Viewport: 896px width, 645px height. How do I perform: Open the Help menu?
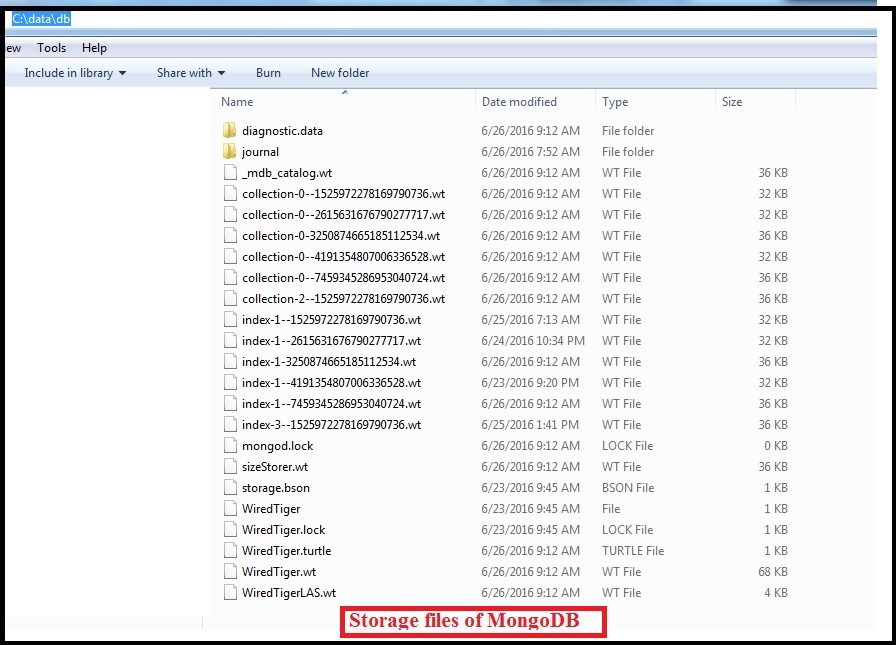click(94, 48)
